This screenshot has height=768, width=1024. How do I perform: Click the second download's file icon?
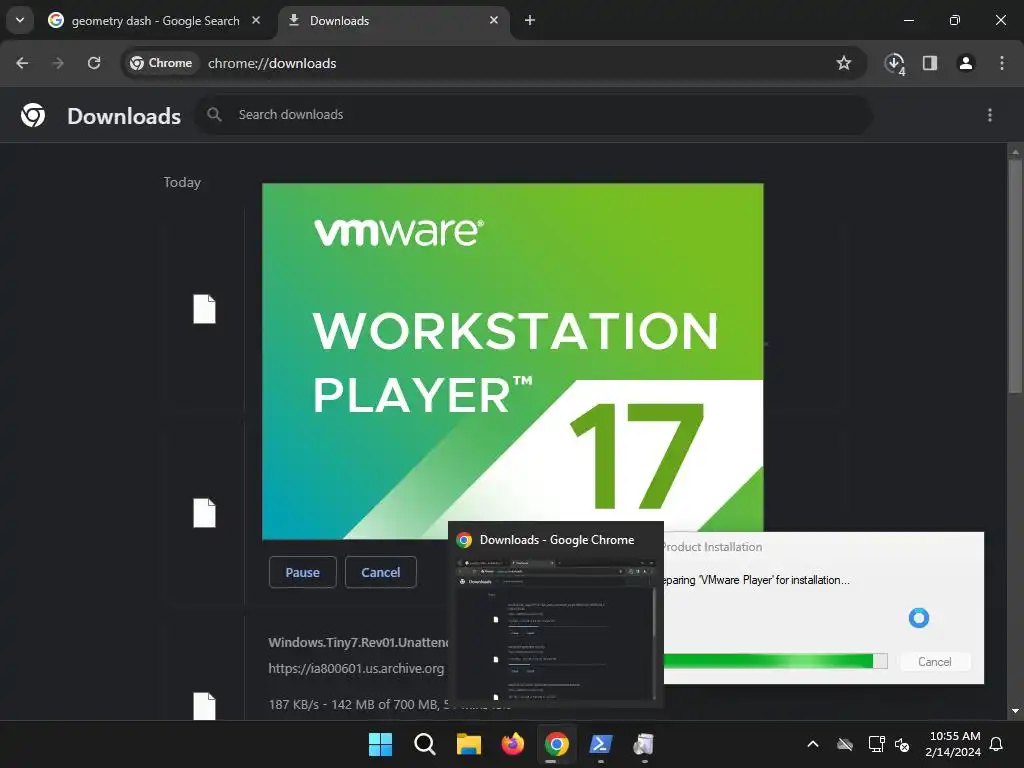204,513
